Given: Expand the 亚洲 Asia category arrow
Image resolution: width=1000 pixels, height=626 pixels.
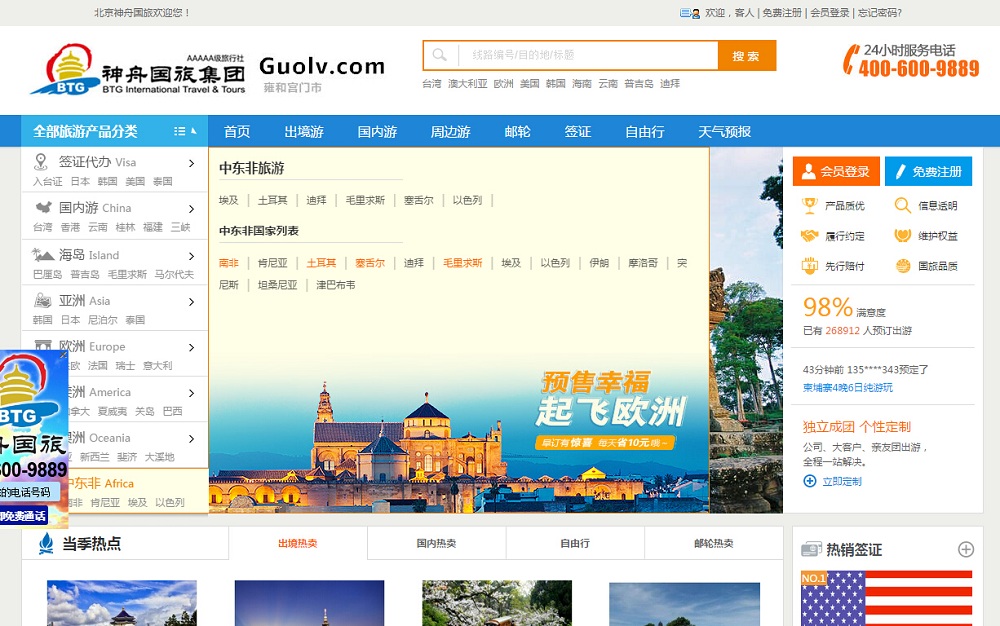Looking at the screenshot, I should pyautogui.click(x=191, y=302).
